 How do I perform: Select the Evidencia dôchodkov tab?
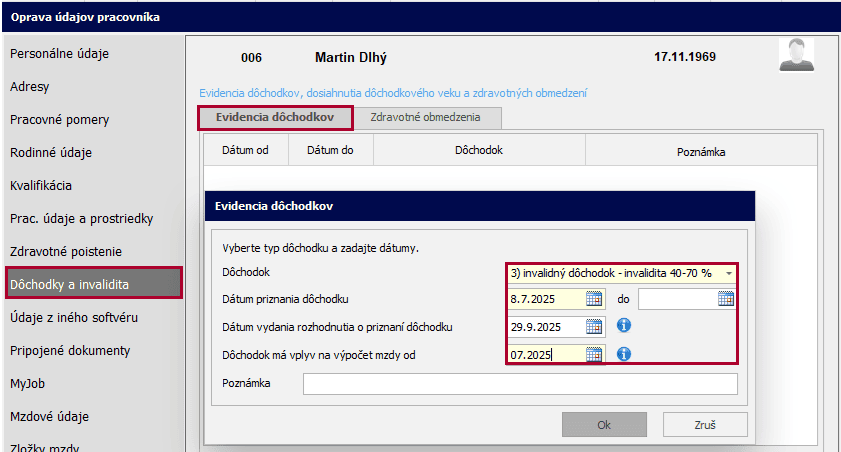point(275,117)
